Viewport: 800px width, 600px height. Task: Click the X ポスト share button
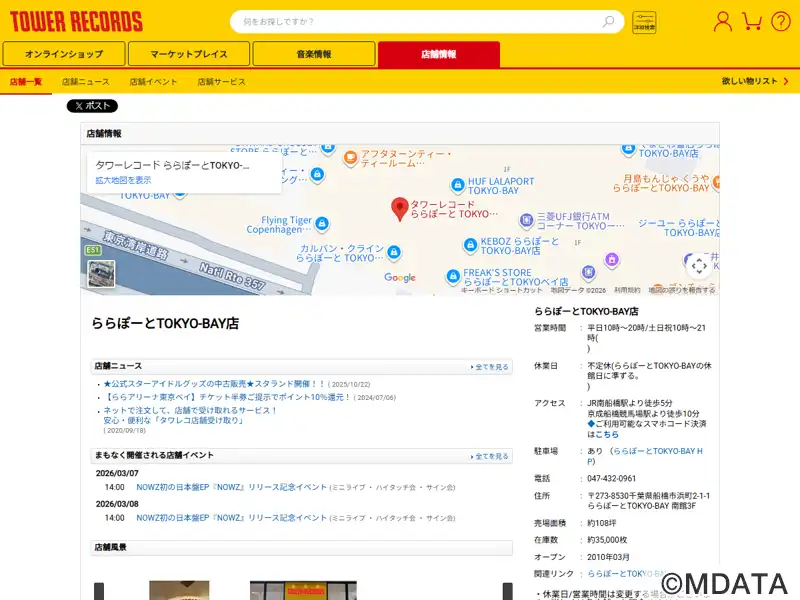(92, 106)
